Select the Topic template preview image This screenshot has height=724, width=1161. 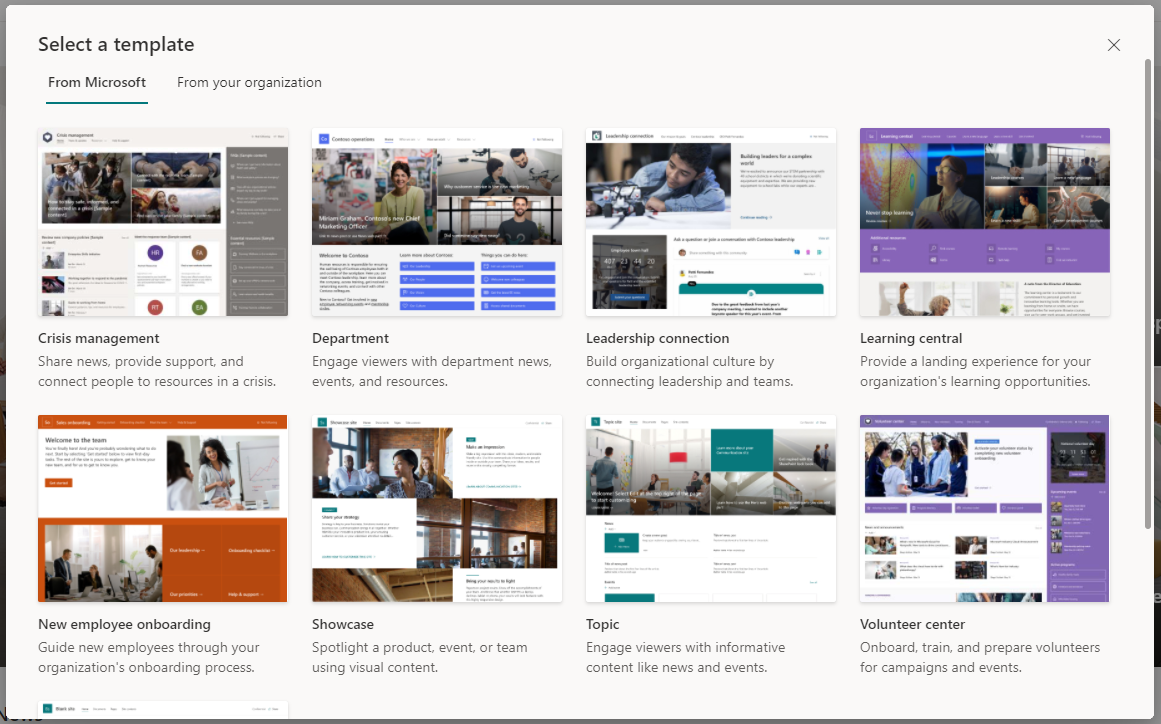pos(711,509)
